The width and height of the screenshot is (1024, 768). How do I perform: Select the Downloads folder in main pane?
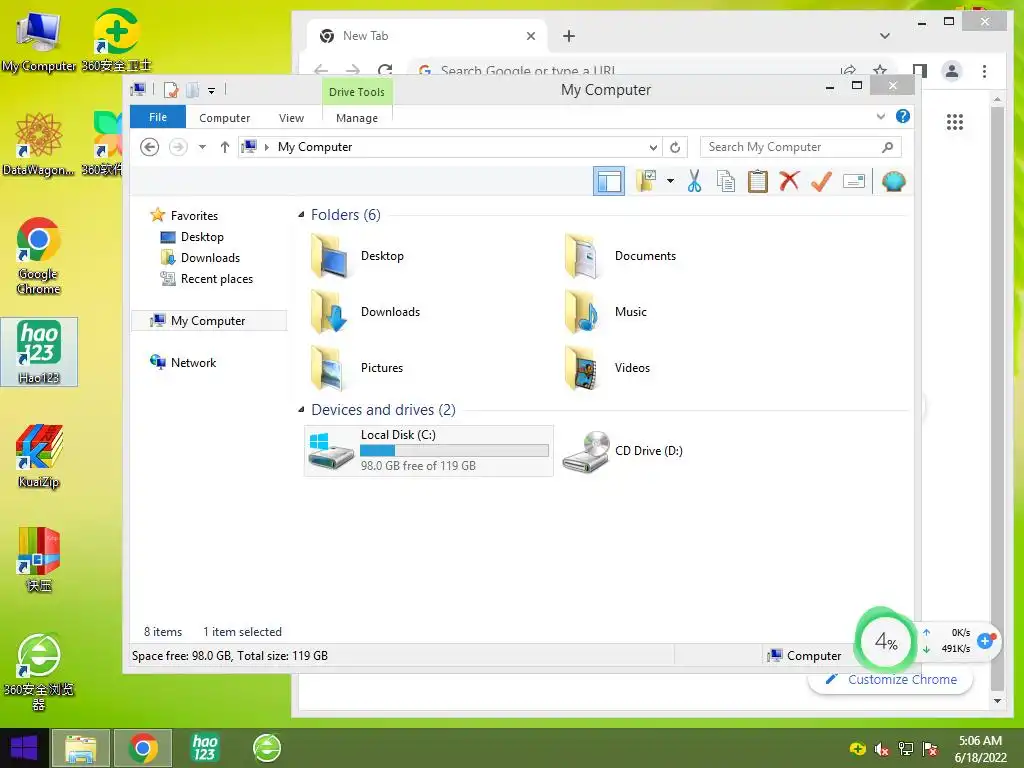click(x=366, y=312)
